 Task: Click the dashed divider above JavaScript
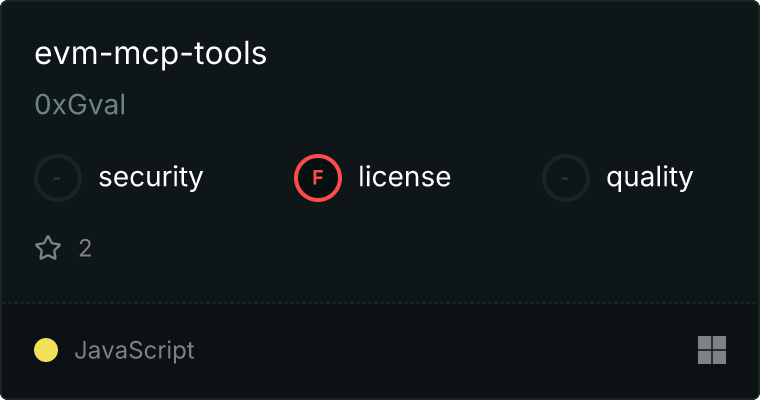point(380,303)
